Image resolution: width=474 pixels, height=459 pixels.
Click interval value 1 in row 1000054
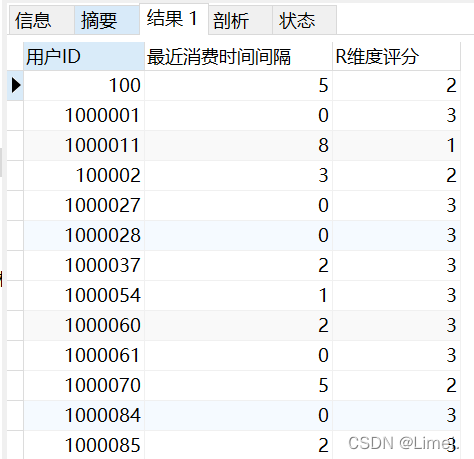[238, 295]
